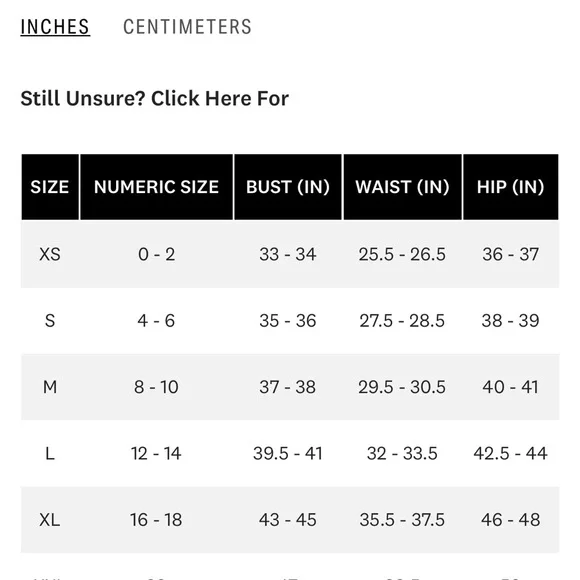Click hip value 42.5 - 44 cell
Viewport: 580px width, 580px height.
[510, 453]
